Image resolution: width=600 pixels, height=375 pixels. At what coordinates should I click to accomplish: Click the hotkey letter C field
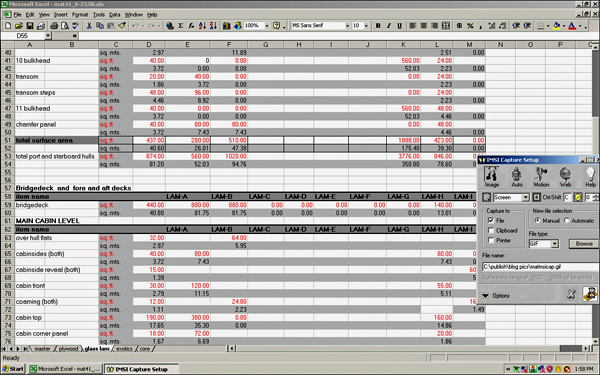tap(567, 197)
